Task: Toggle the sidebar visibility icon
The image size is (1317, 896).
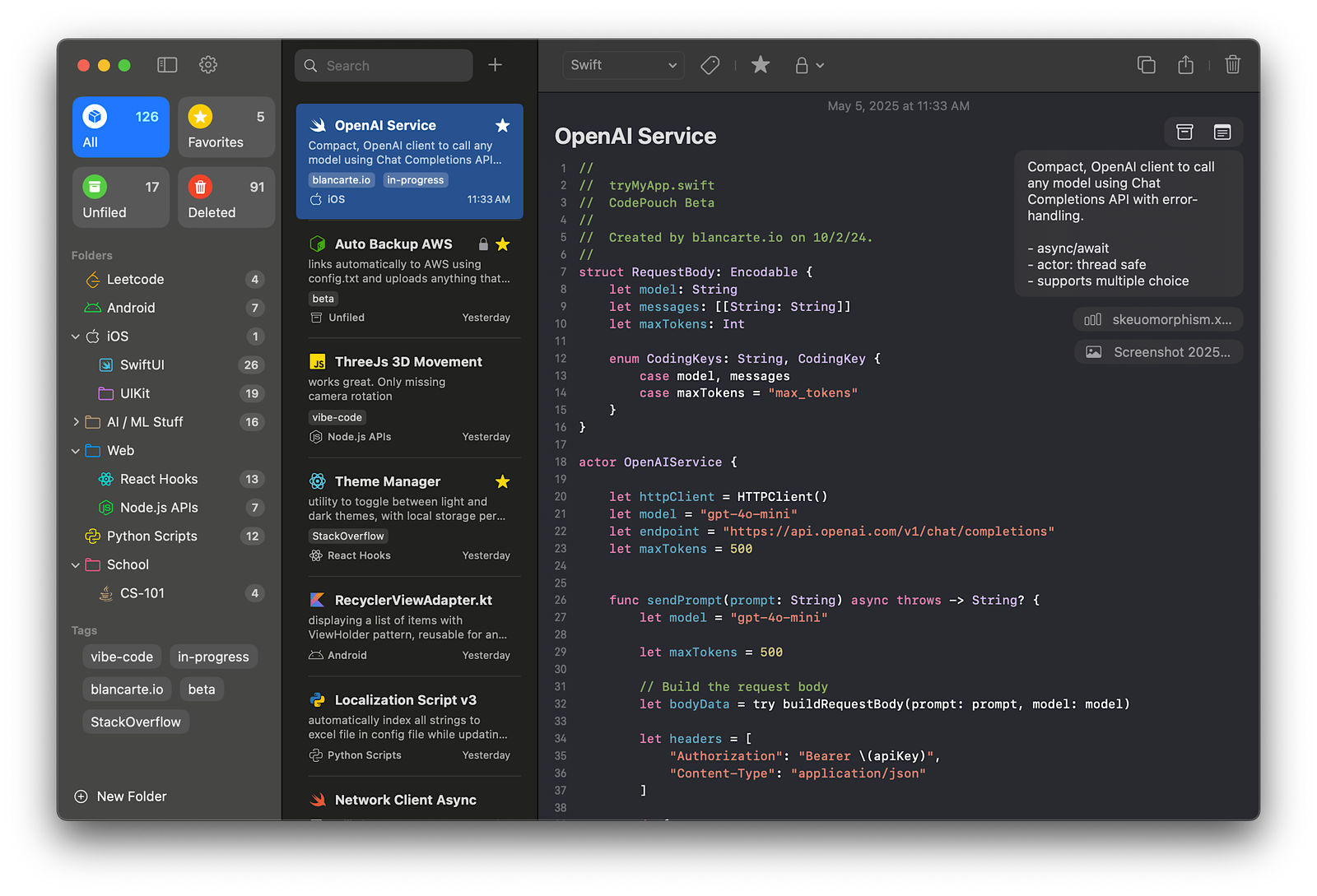Action: (167, 65)
